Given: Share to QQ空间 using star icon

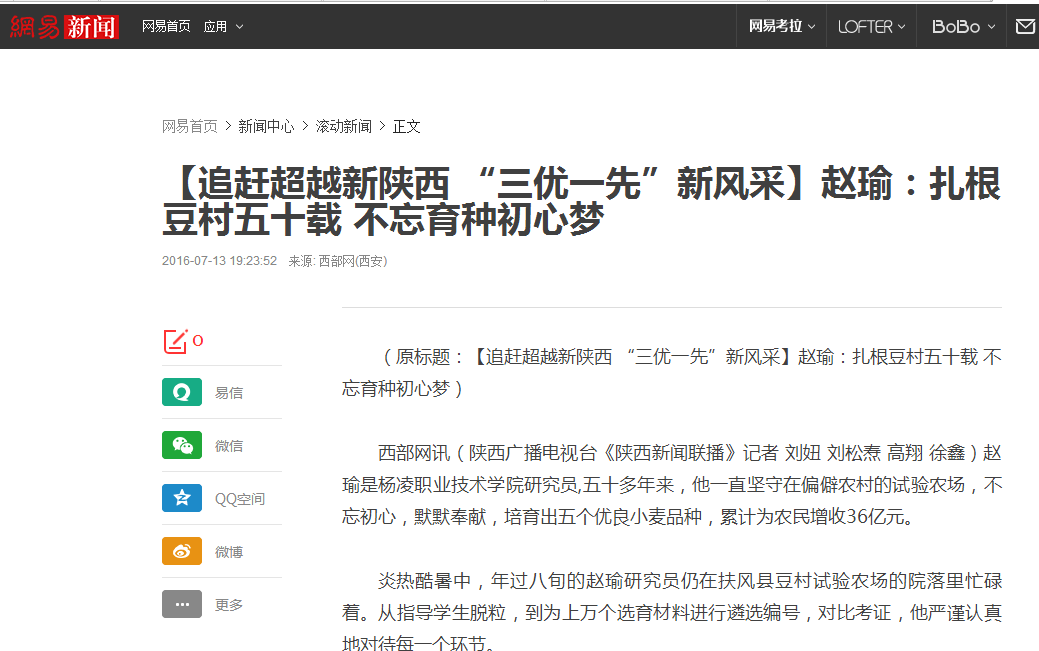Looking at the screenshot, I should [181, 499].
